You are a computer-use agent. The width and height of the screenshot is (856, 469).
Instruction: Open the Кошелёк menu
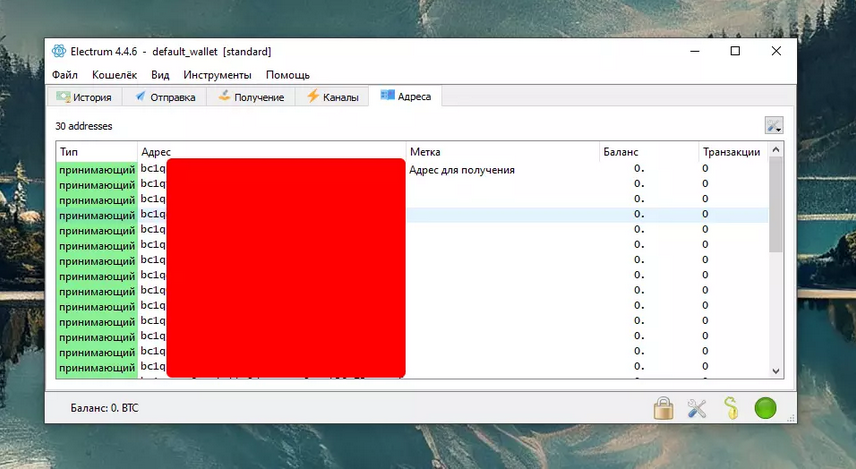pos(114,75)
